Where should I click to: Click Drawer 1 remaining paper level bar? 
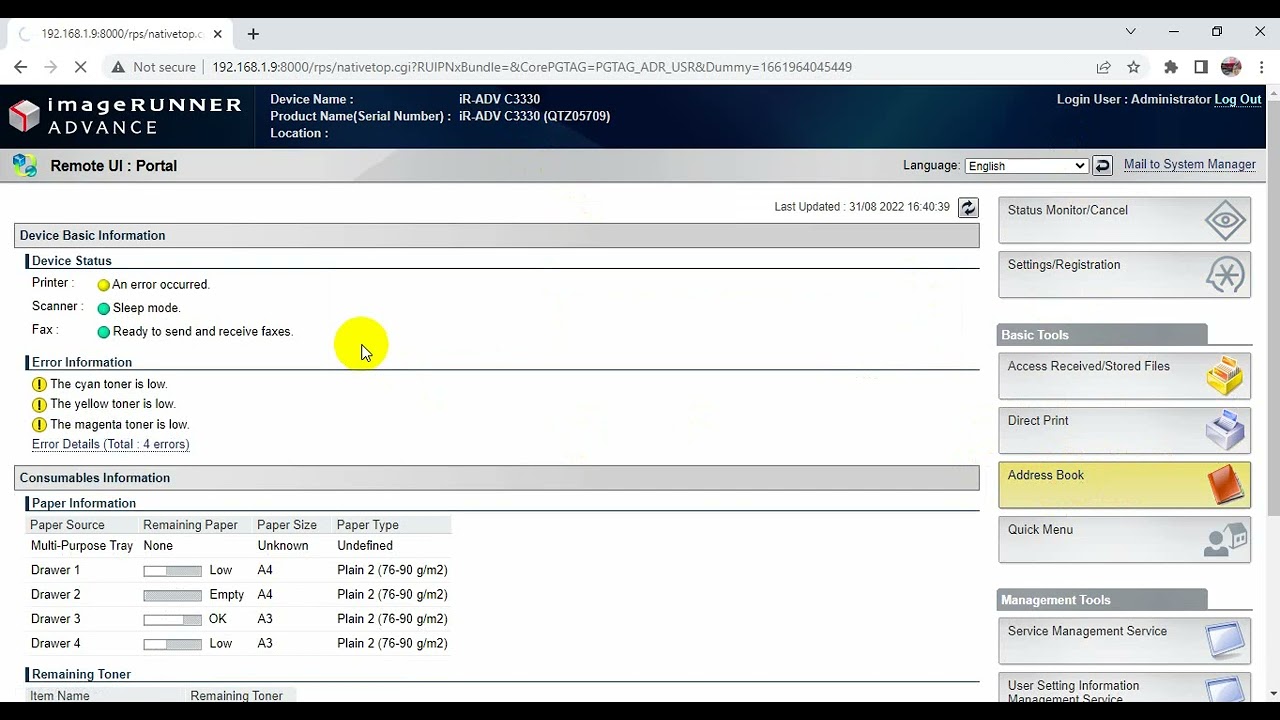(x=172, y=571)
